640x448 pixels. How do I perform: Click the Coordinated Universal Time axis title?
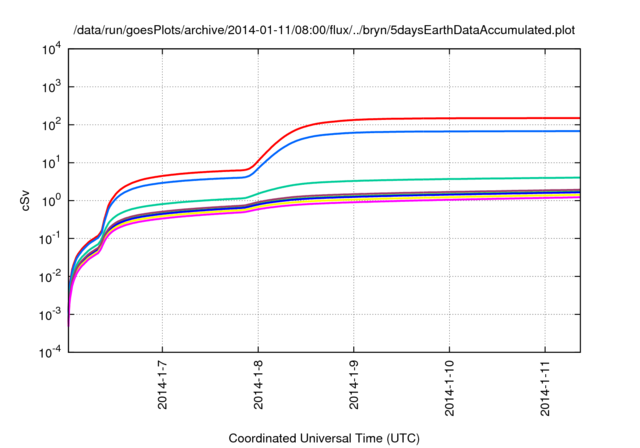point(324,439)
